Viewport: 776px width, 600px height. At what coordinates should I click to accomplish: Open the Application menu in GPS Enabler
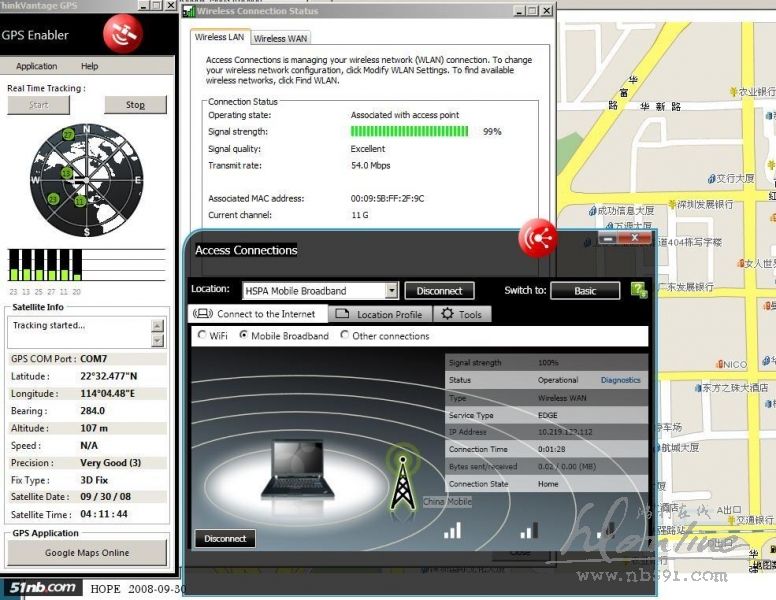click(37, 66)
